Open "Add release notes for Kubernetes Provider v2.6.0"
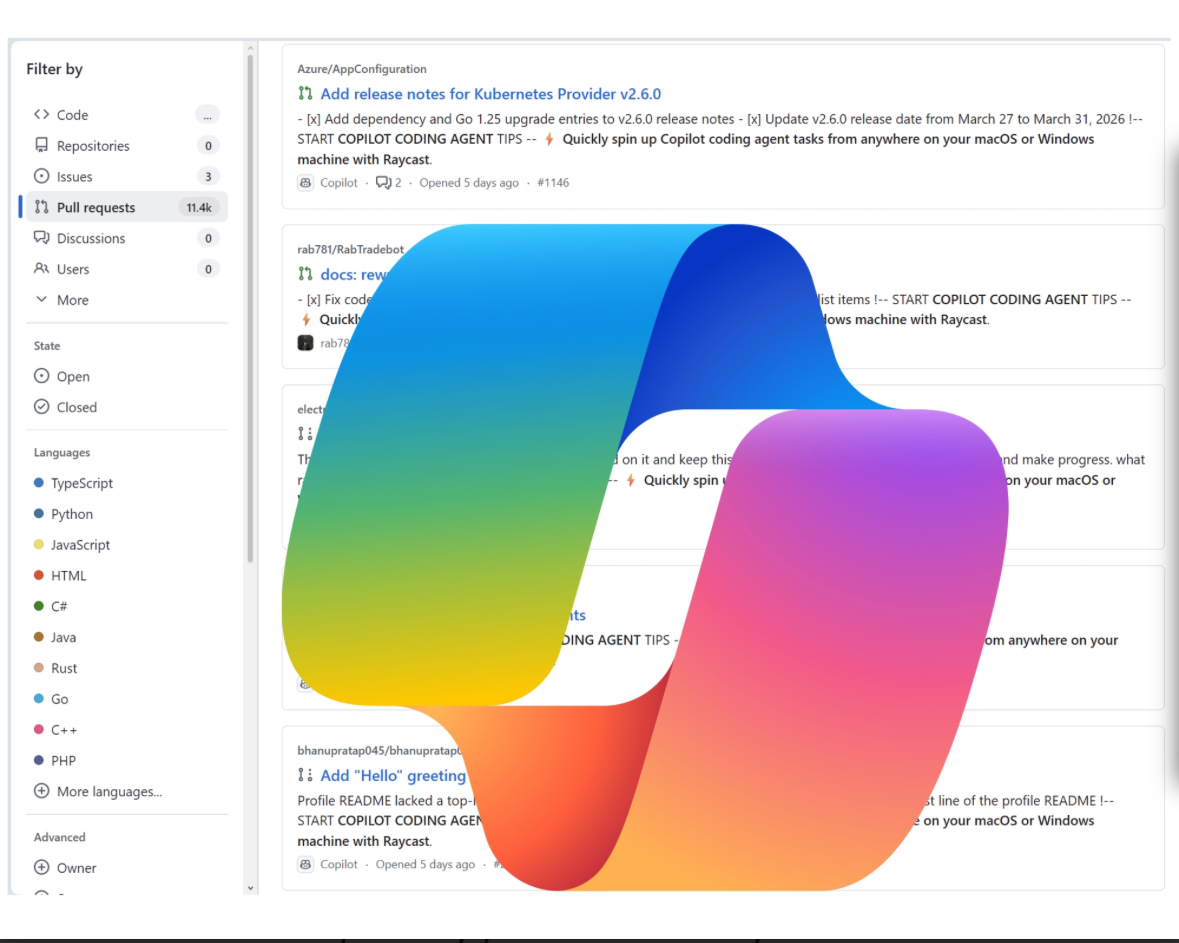Viewport: 1179px width, 943px height. pyautogui.click(x=490, y=93)
